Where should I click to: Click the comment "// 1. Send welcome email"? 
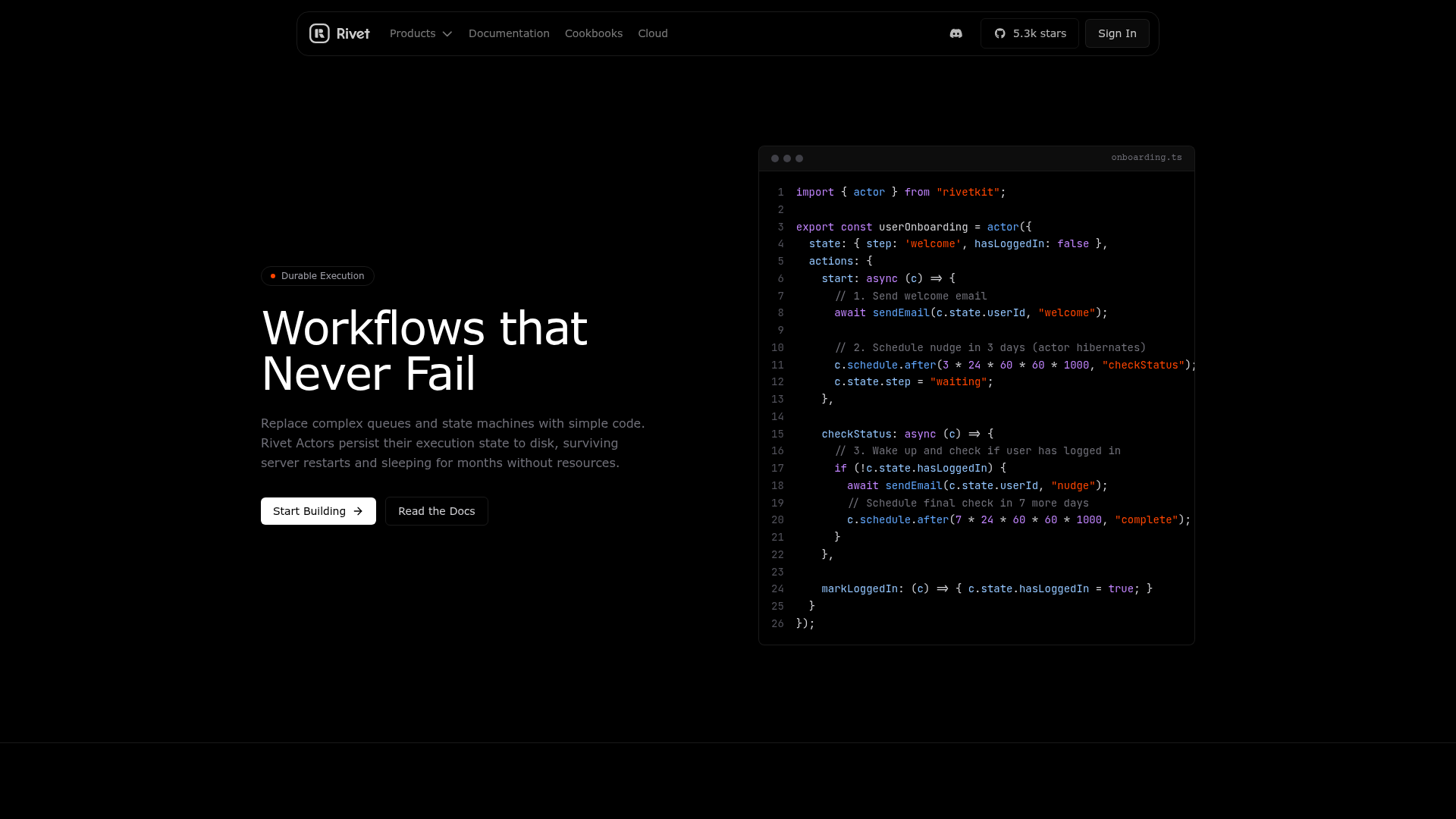pos(911,297)
